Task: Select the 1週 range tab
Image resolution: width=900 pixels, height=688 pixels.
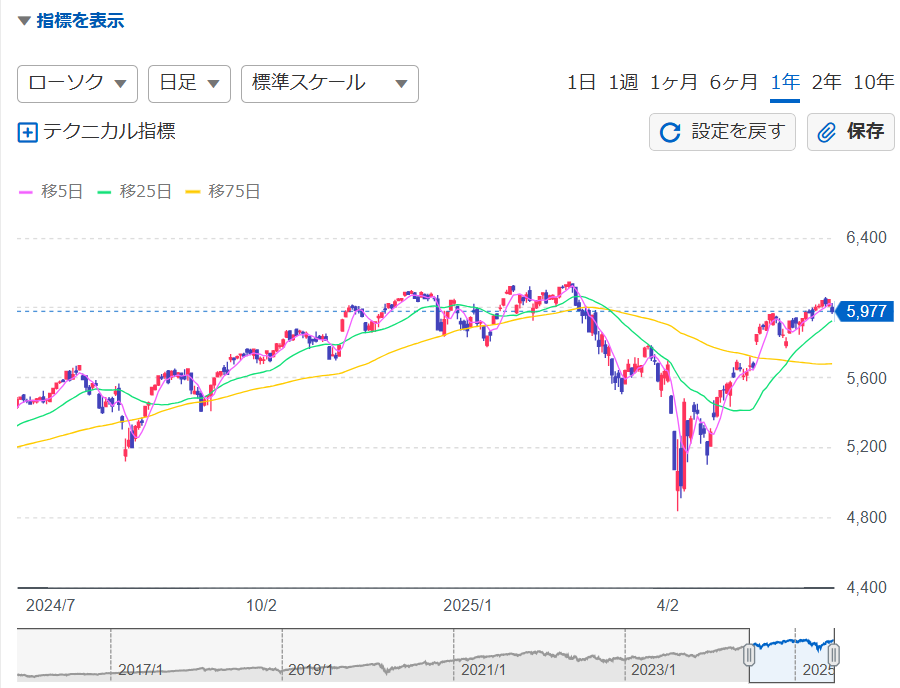Action: click(x=623, y=83)
